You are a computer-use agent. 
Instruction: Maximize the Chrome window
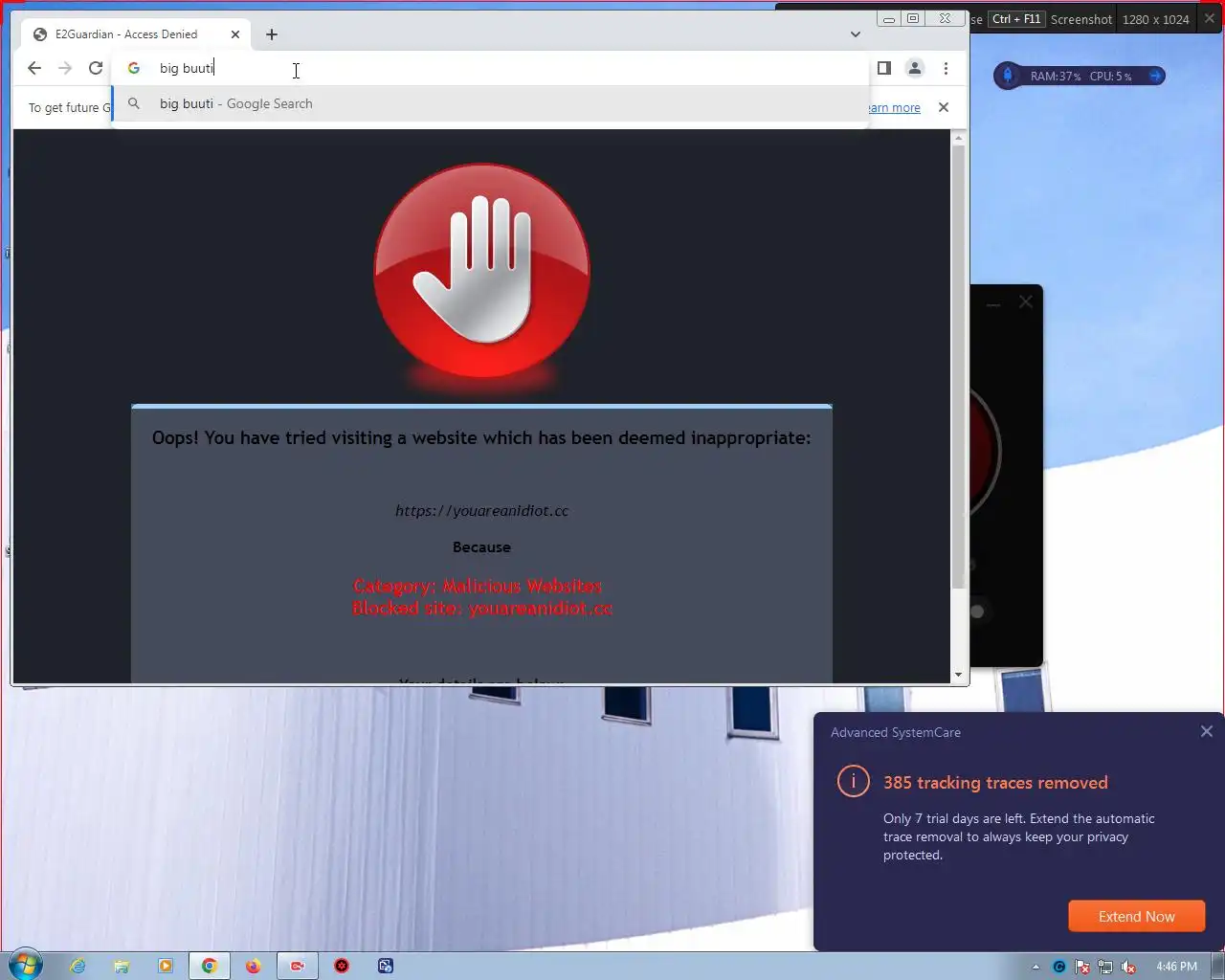coord(913,18)
